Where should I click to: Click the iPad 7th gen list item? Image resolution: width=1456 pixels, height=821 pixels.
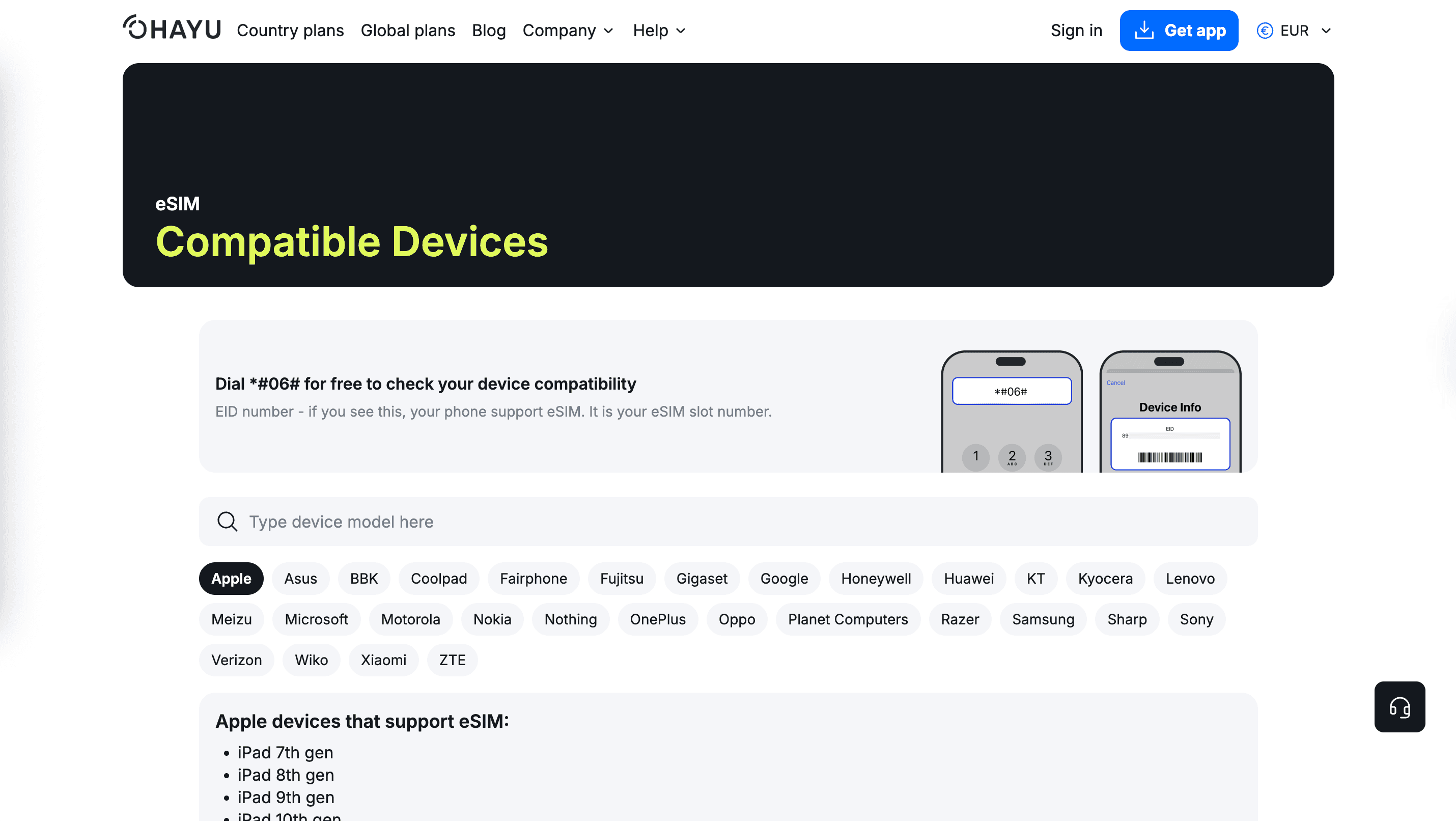point(285,753)
